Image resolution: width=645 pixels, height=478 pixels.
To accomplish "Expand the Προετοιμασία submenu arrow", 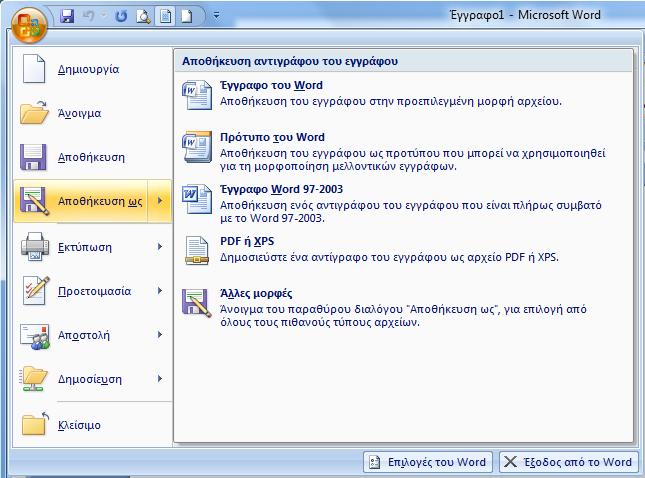I will tap(160, 291).
